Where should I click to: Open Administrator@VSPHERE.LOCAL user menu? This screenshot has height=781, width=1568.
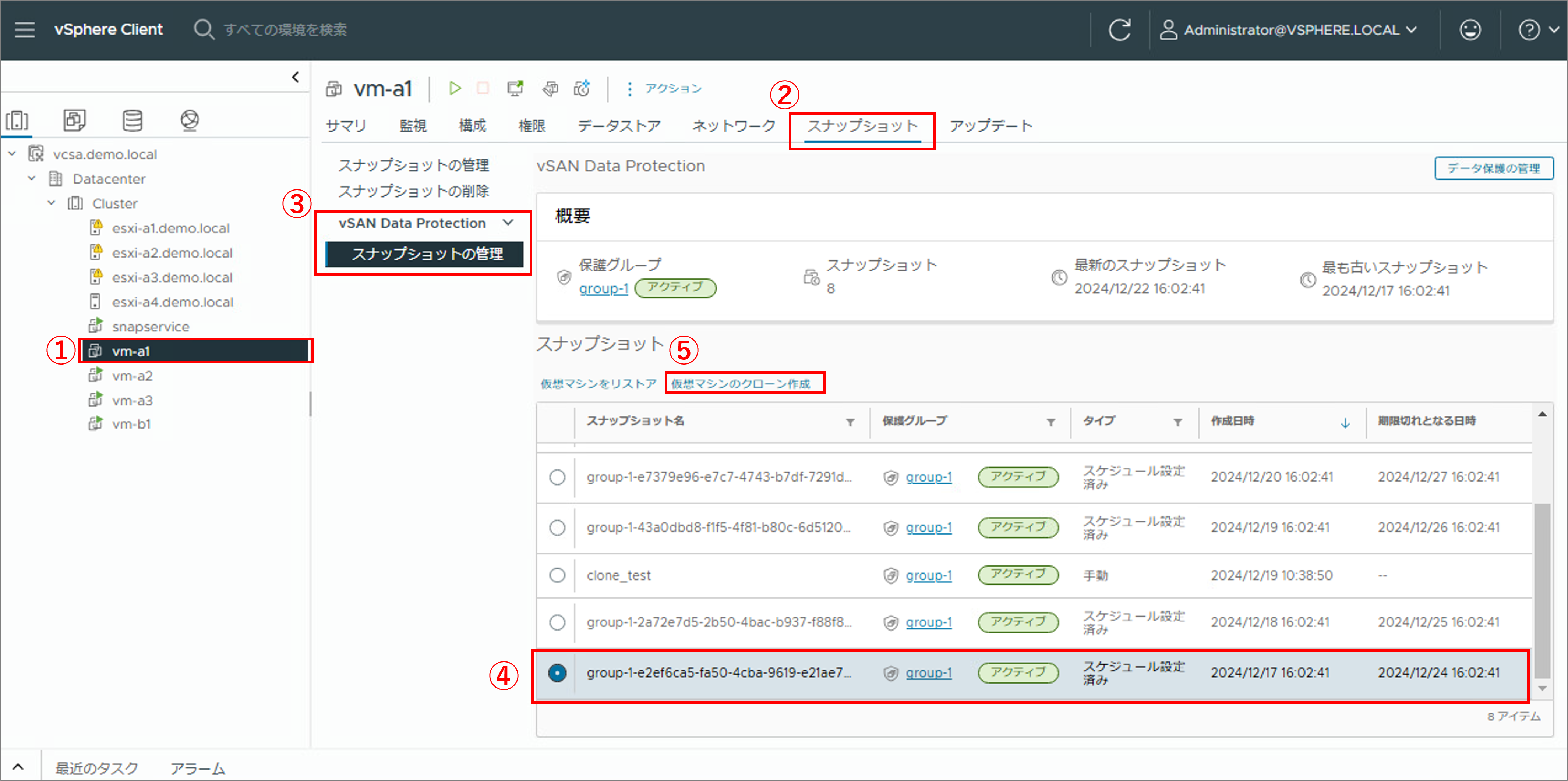coord(1289,29)
